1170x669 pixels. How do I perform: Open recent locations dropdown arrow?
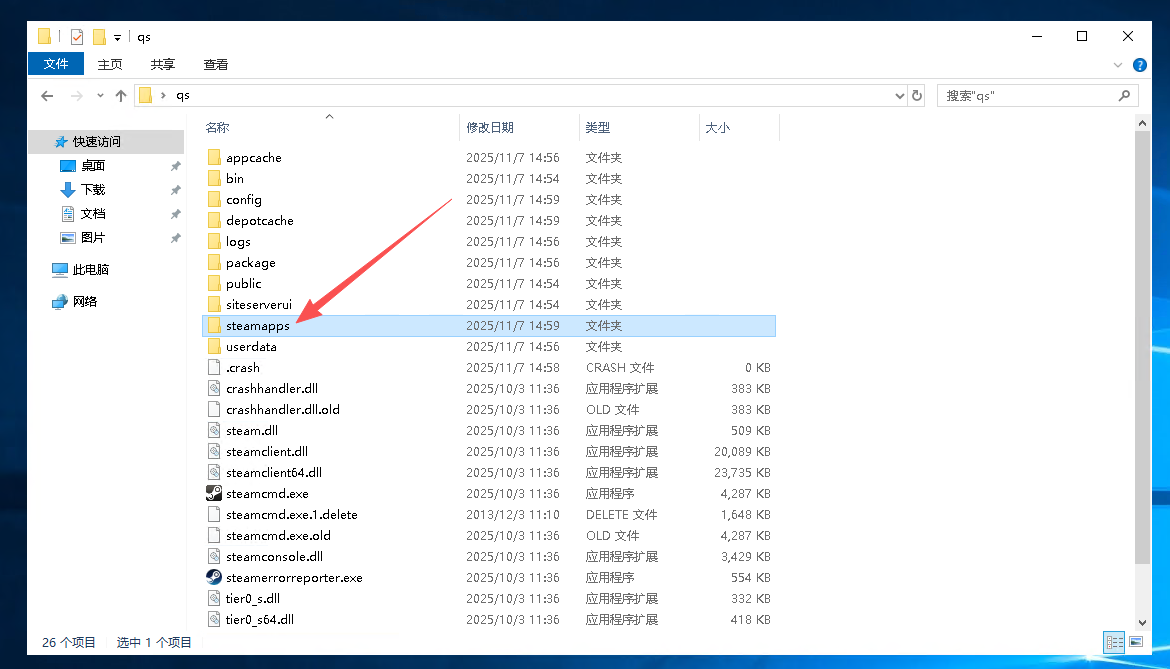click(x=100, y=96)
